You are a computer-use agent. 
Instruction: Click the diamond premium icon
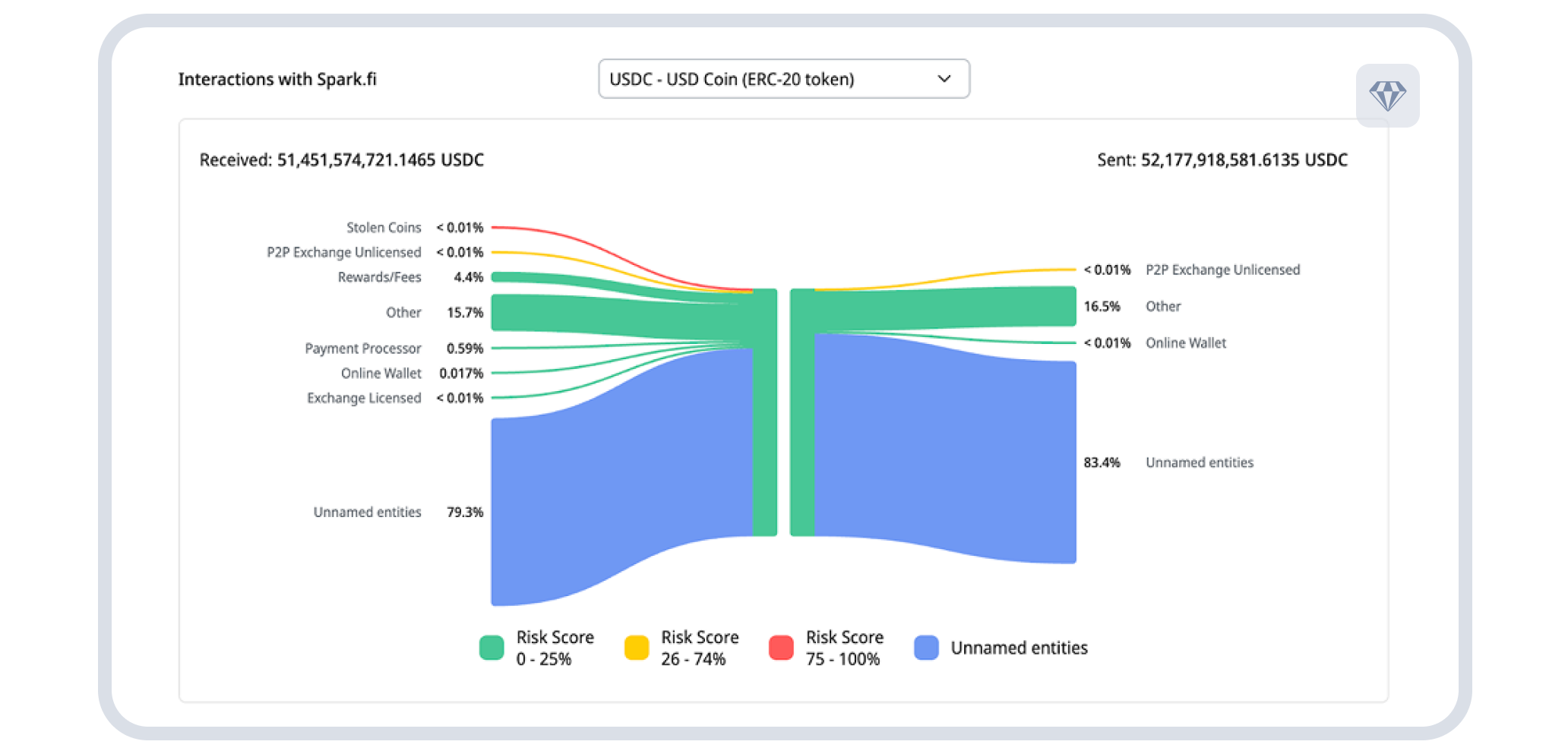point(1387,96)
